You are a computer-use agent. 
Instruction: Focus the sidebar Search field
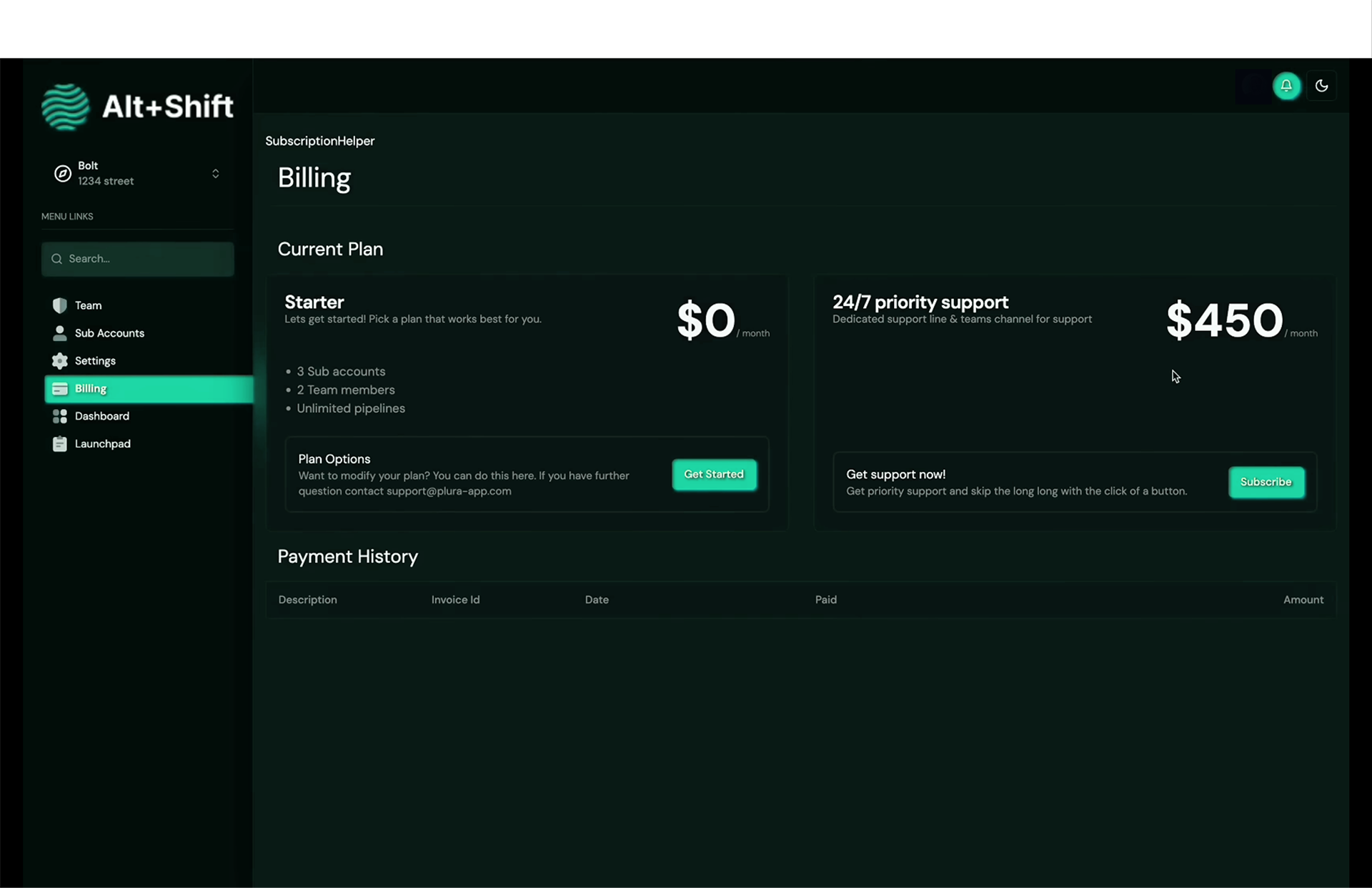pyautogui.click(x=137, y=259)
